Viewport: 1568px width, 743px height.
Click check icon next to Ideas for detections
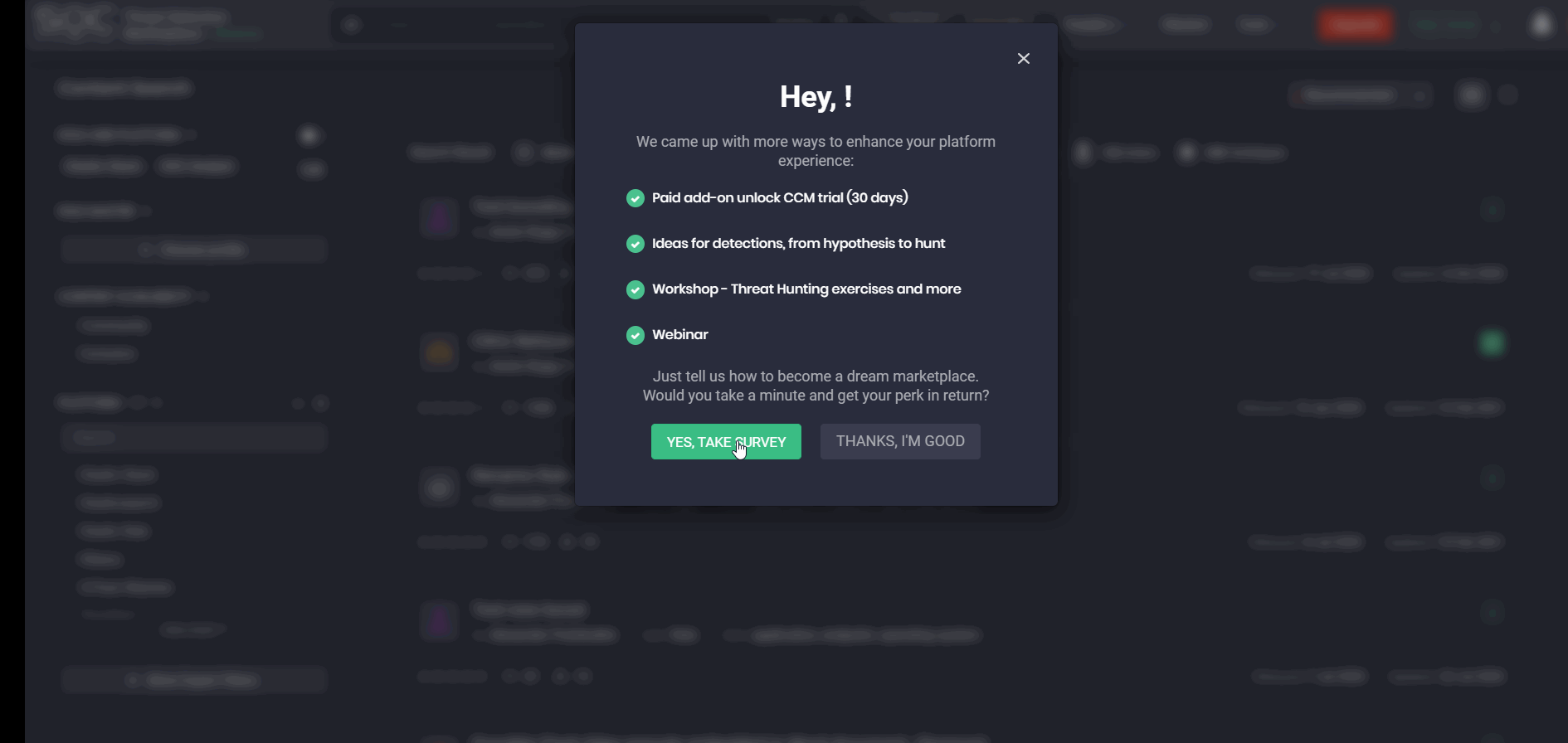click(x=635, y=244)
